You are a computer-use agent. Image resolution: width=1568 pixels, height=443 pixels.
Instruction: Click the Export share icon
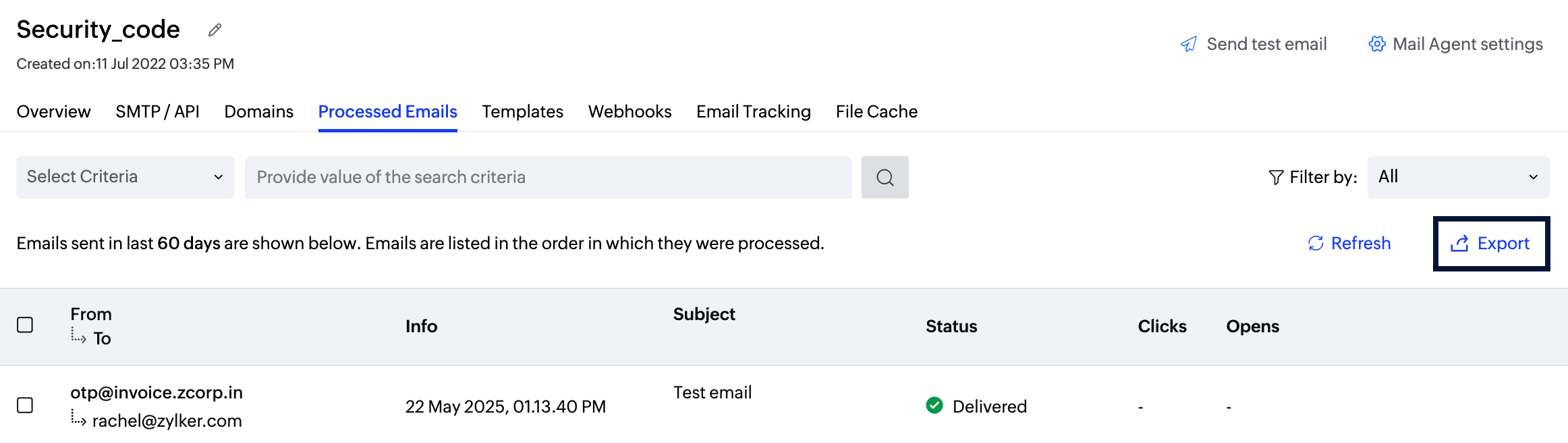click(x=1459, y=244)
